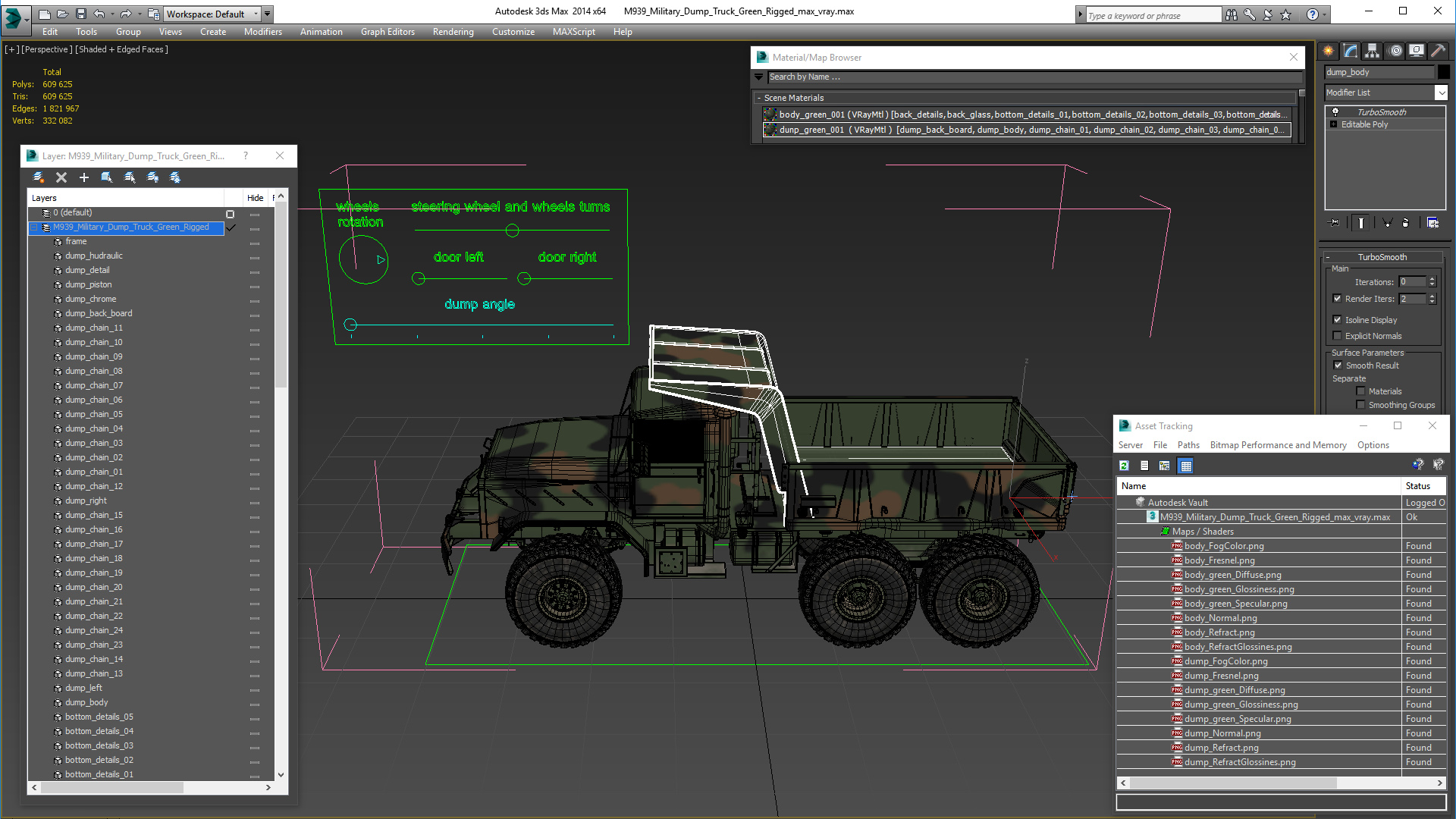Refresh the Asset Tracking list
This screenshot has width=1456, height=819.
1125,466
